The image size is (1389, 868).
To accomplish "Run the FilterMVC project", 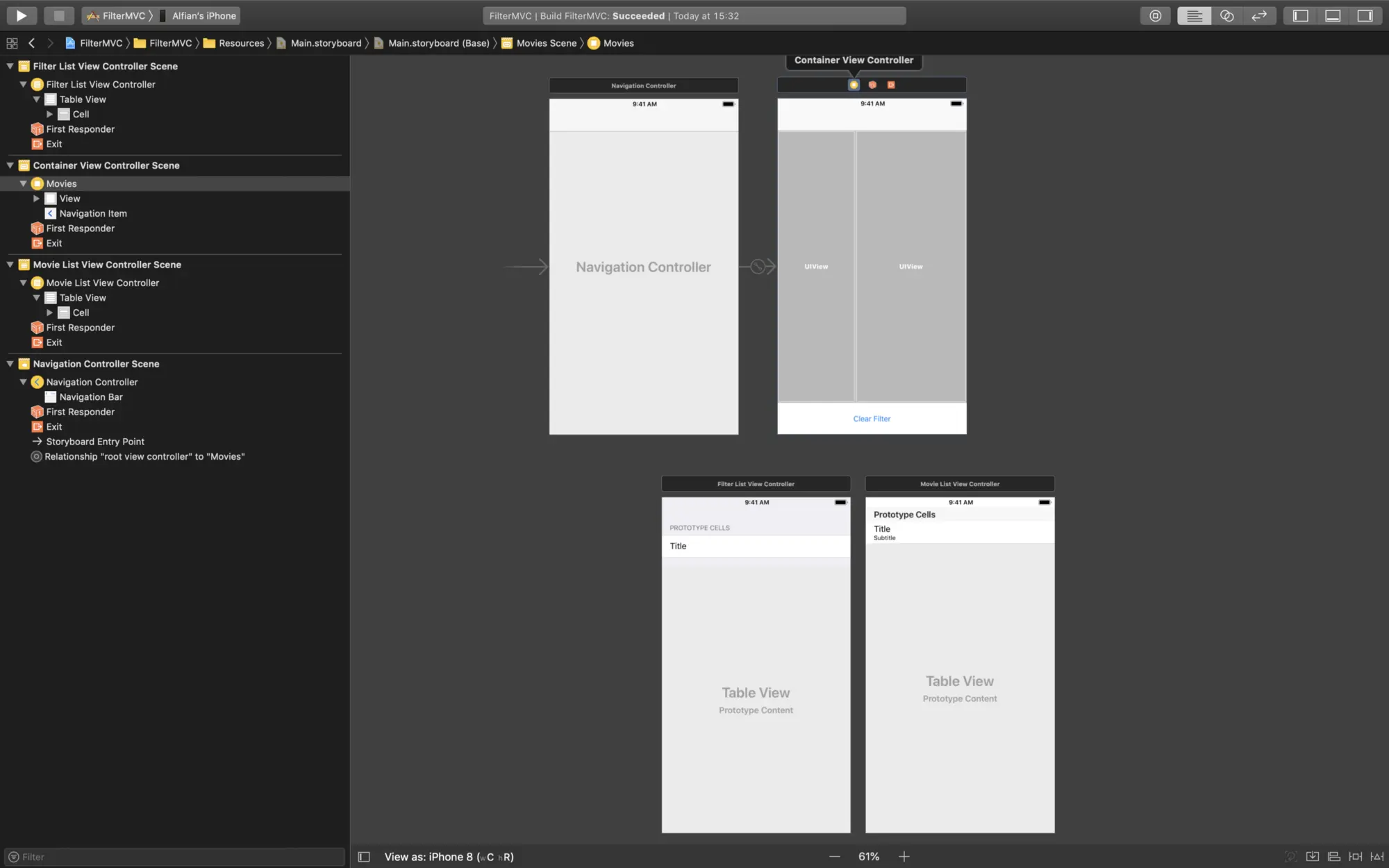I will pyautogui.click(x=22, y=15).
